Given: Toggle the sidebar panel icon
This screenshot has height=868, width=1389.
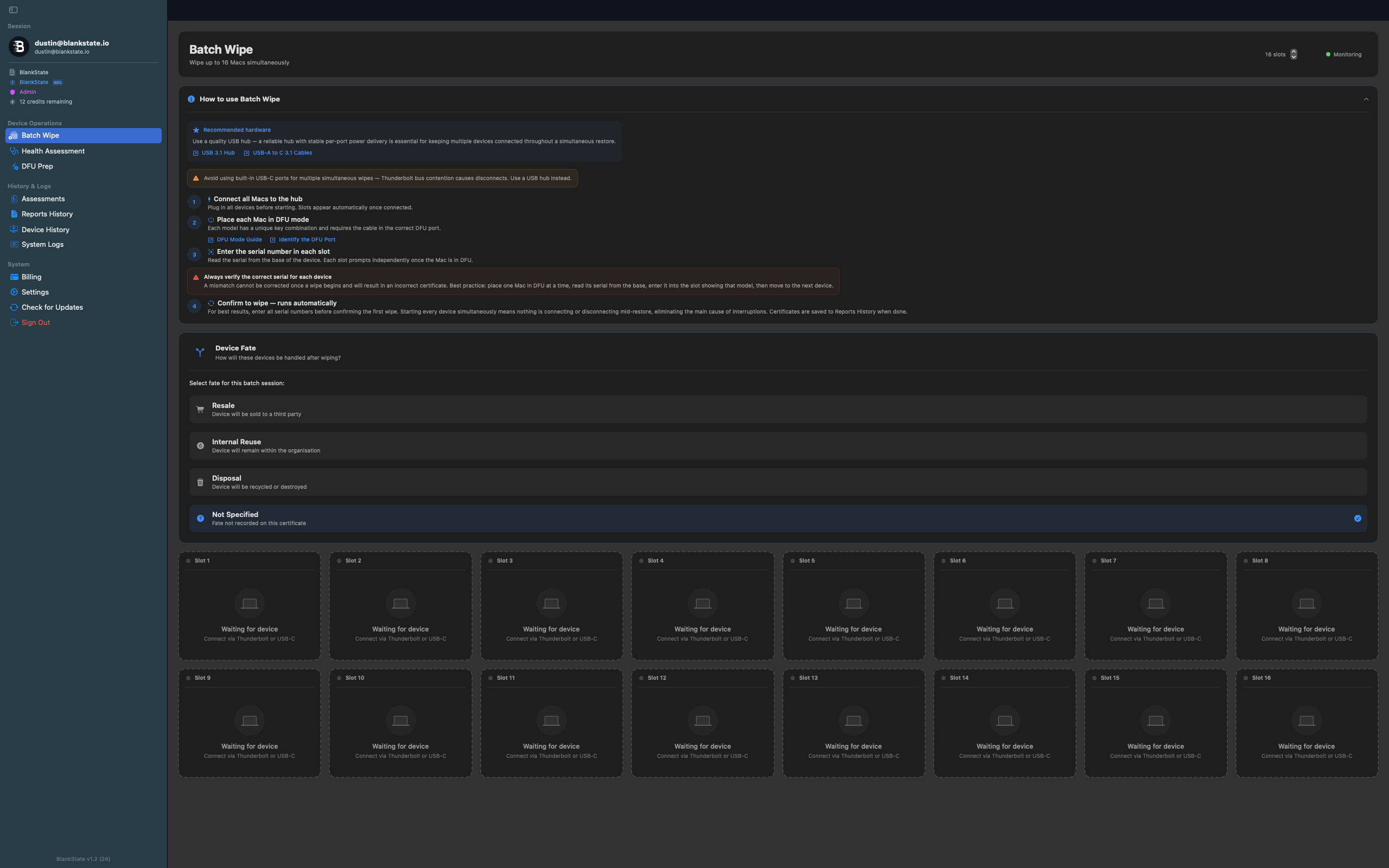Looking at the screenshot, I should [x=13, y=10].
